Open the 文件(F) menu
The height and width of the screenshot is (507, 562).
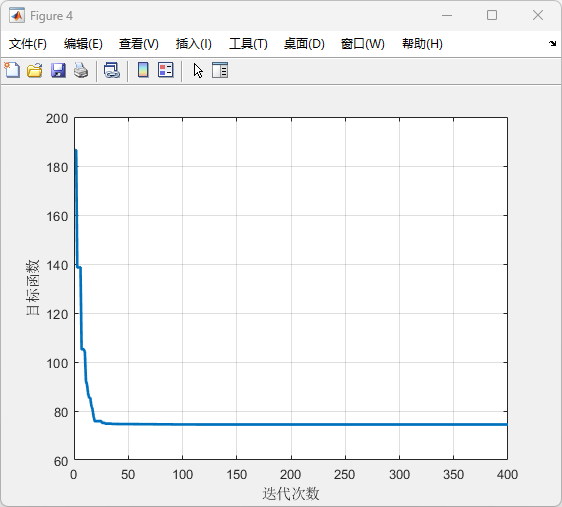click(x=28, y=44)
